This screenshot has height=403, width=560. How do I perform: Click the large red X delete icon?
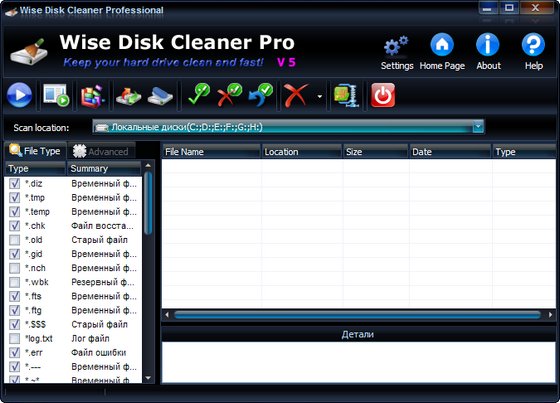pos(296,95)
